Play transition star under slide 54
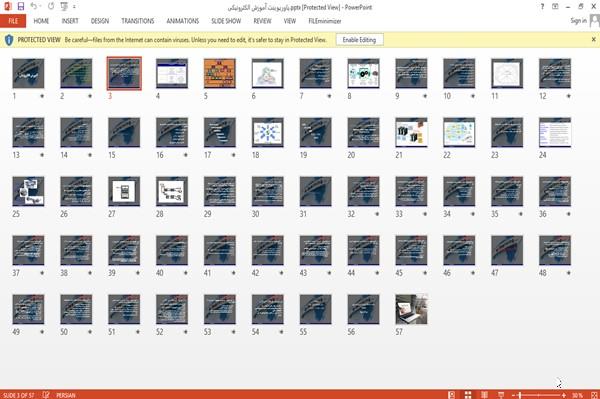The width and height of the screenshot is (600, 399). point(281,332)
